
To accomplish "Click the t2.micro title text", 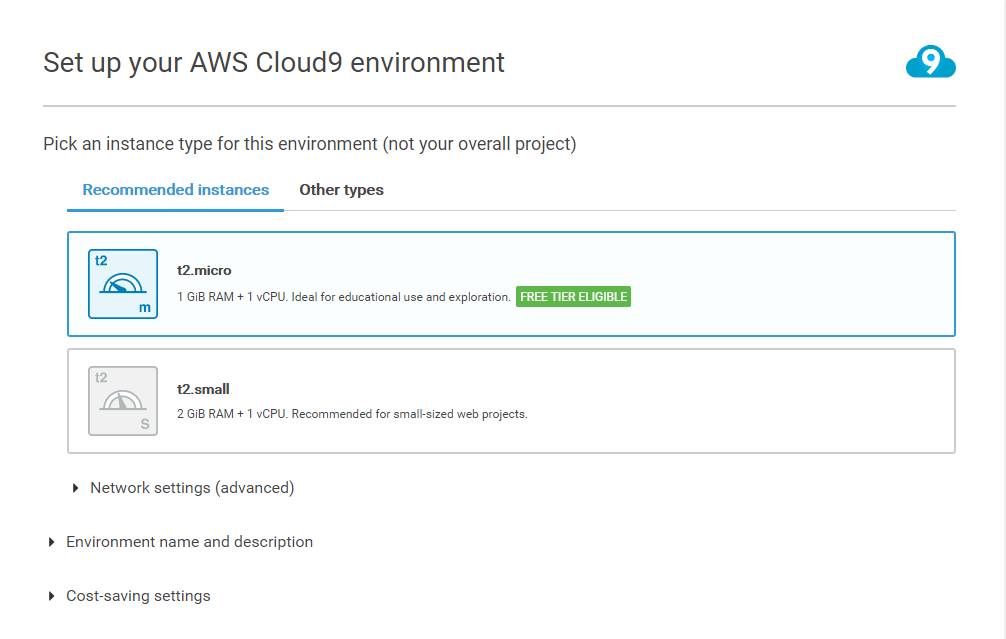I will (x=204, y=271).
